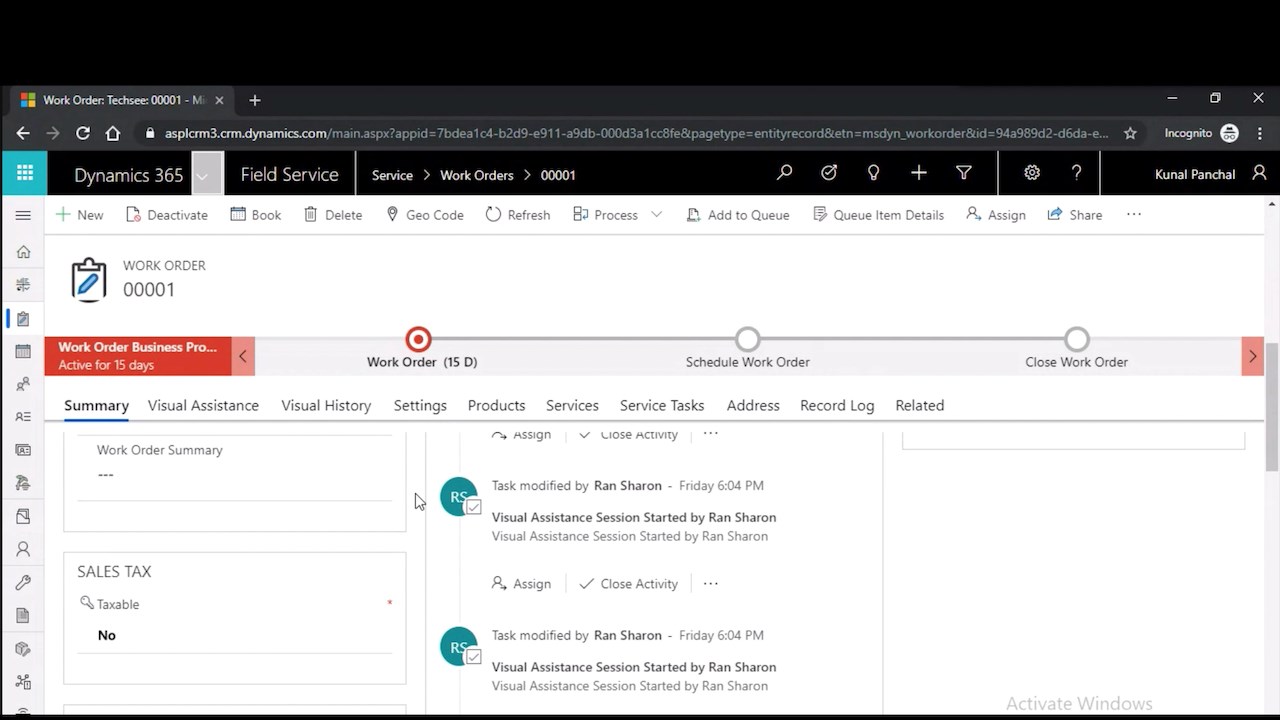1280x720 pixels.
Task: Click Field Service app name
Action: tap(289, 174)
